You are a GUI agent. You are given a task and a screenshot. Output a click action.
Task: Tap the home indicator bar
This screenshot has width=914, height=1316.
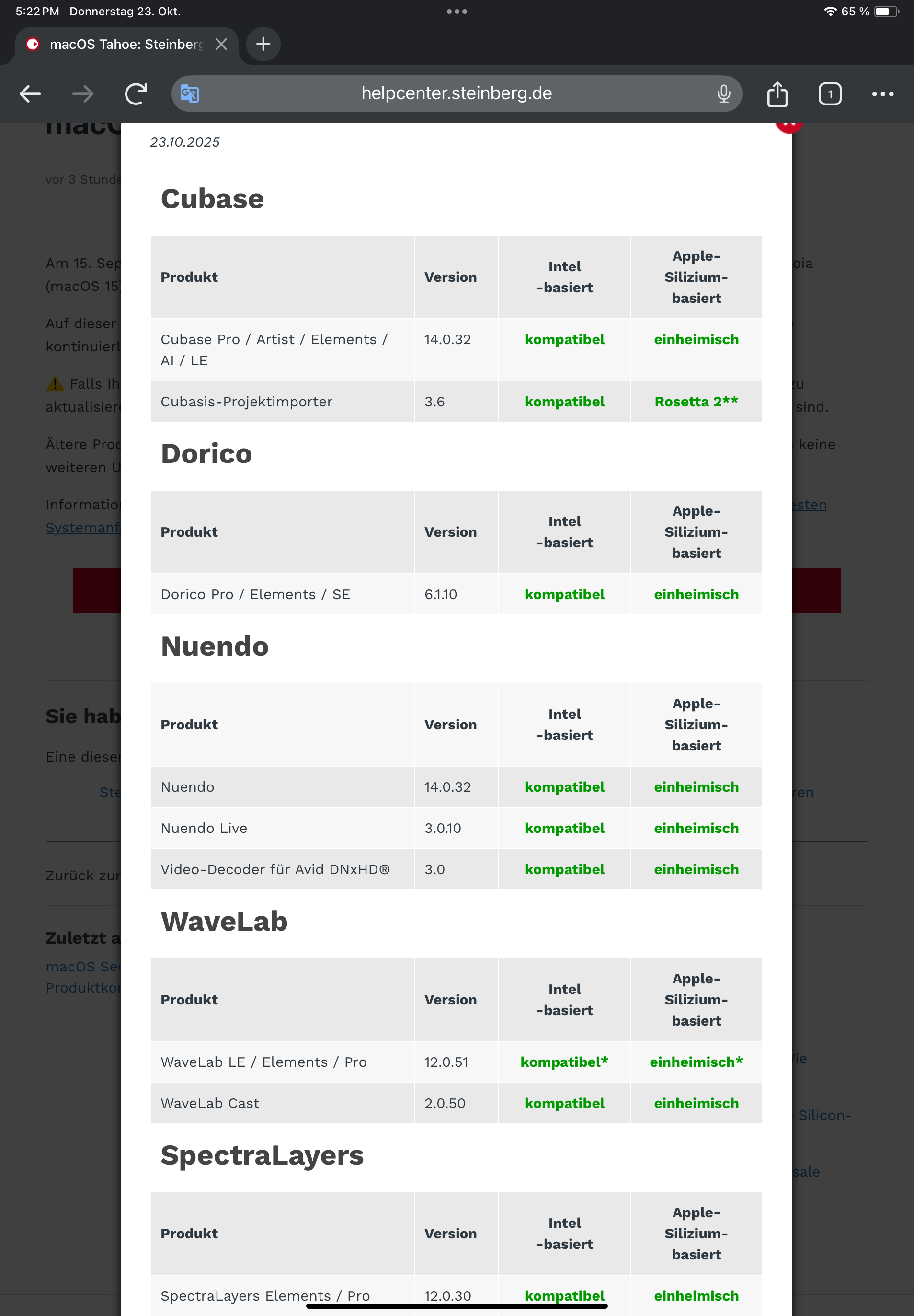point(457,1305)
